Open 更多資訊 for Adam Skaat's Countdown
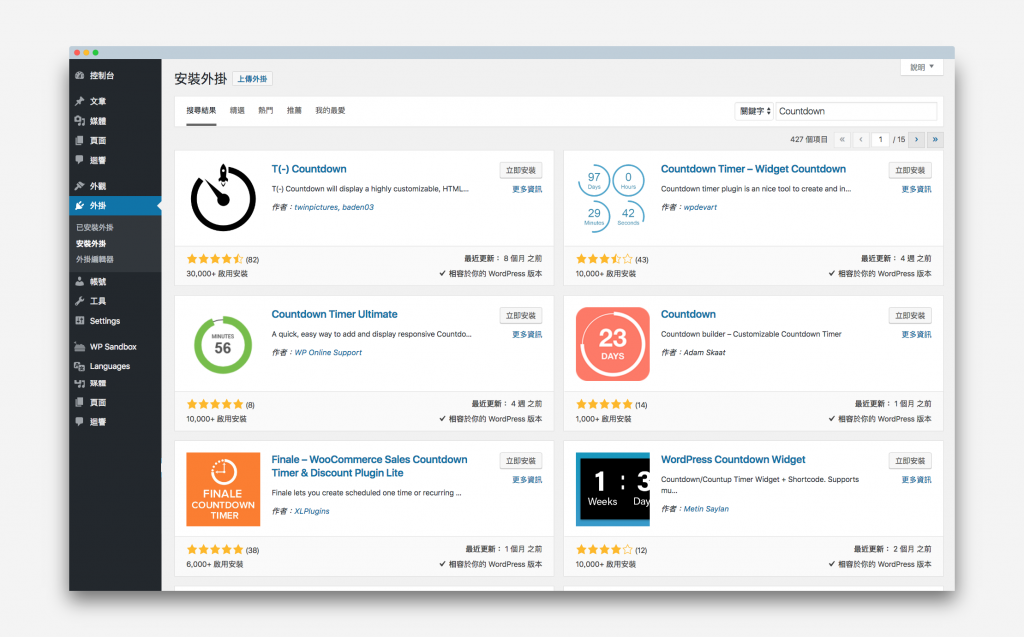The width and height of the screenshot is (1024, 637). tap(916, 335)
